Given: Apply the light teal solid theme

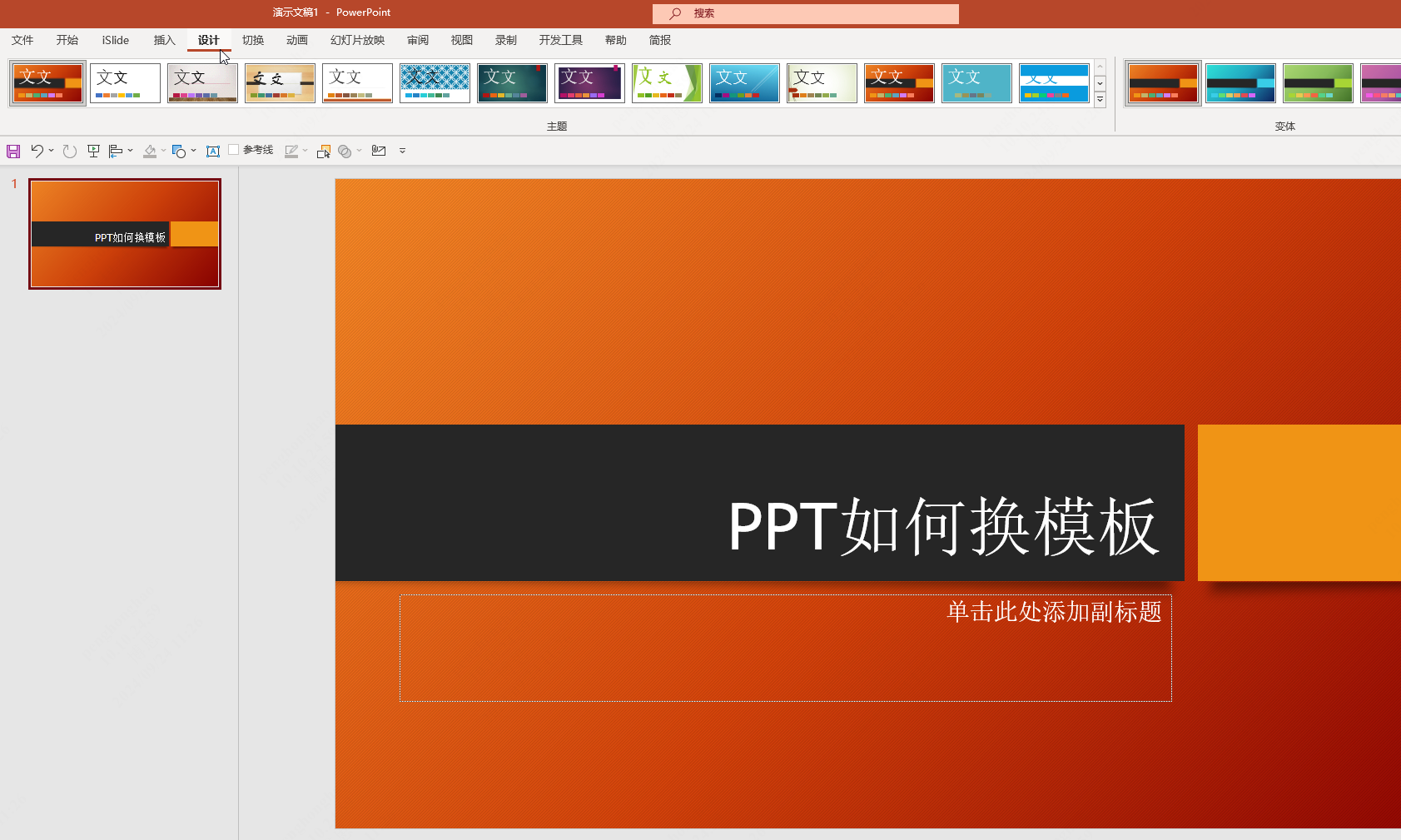Looking at the screenshot, I should pyautogui.click(x=976, y=83).
